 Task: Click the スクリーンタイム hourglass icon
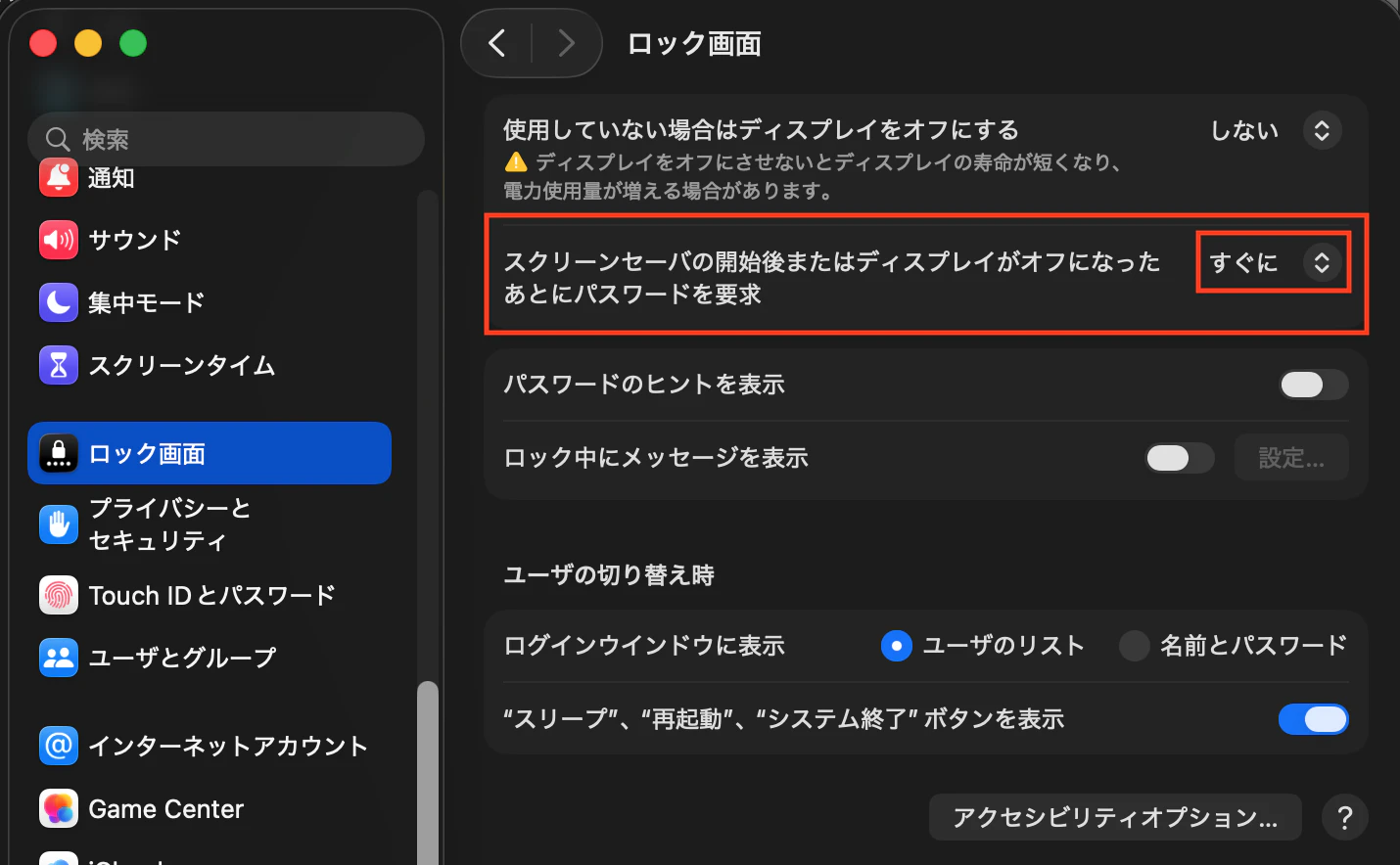click(x=59, y=365)
